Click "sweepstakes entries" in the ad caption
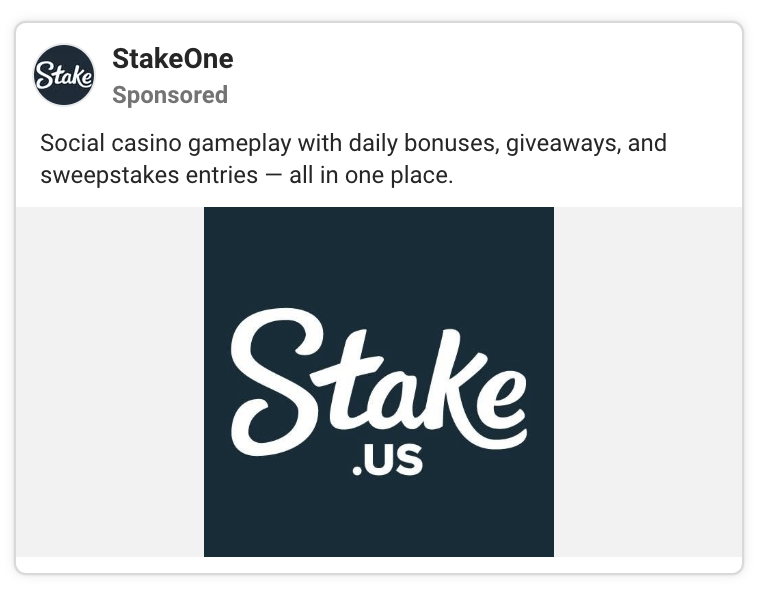Image resolution: width=764 pixels, height=590 pixels. 145,175
